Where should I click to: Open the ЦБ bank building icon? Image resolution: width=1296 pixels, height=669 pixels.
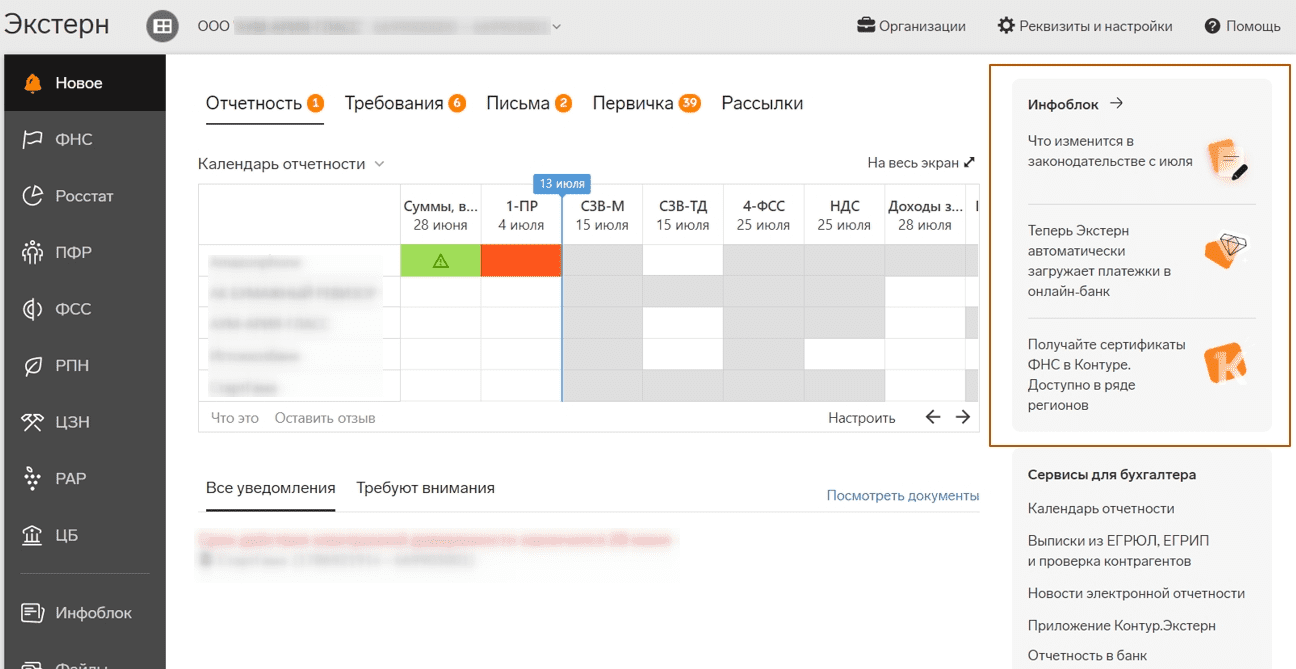click(x=33, y=535)
